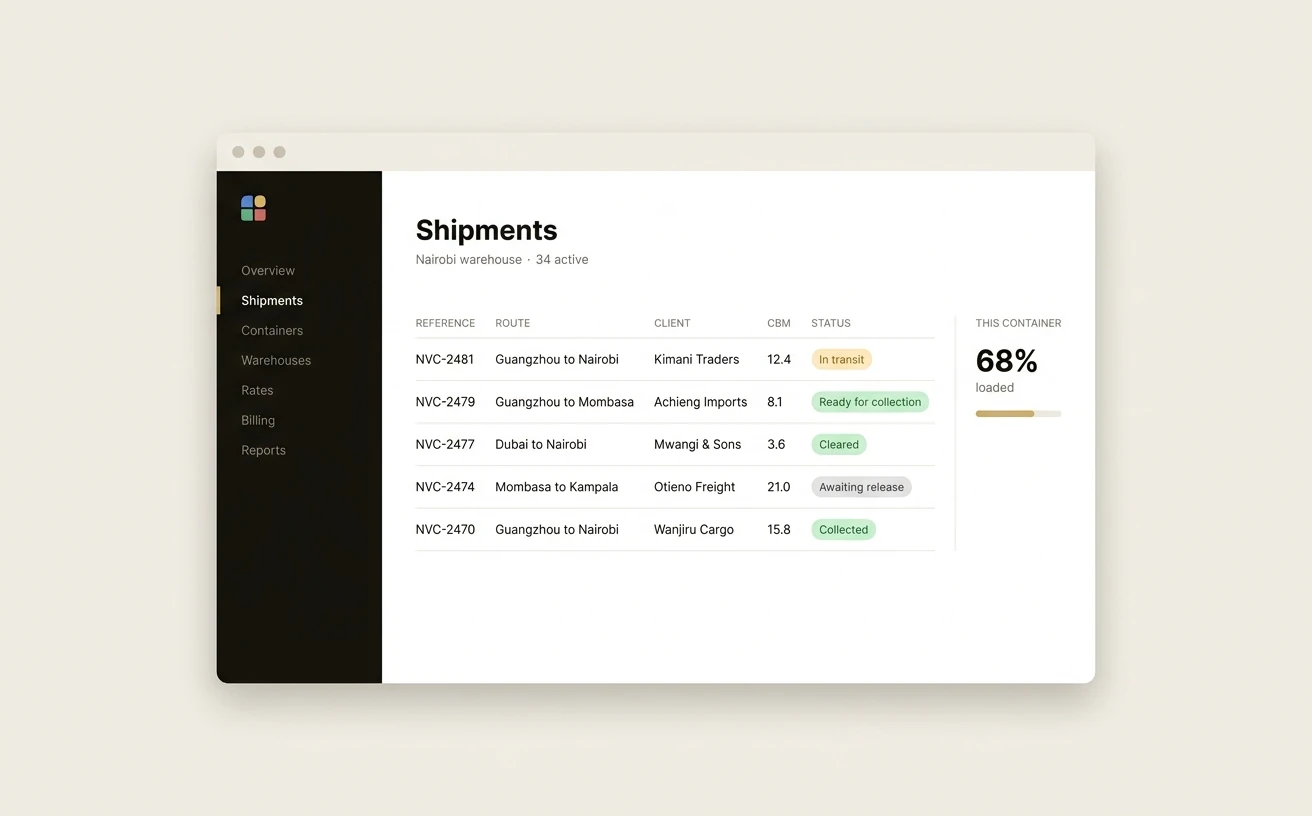The image size is (1312, 816).
Task: Click the STATUS column header
Action: point(831,323)
